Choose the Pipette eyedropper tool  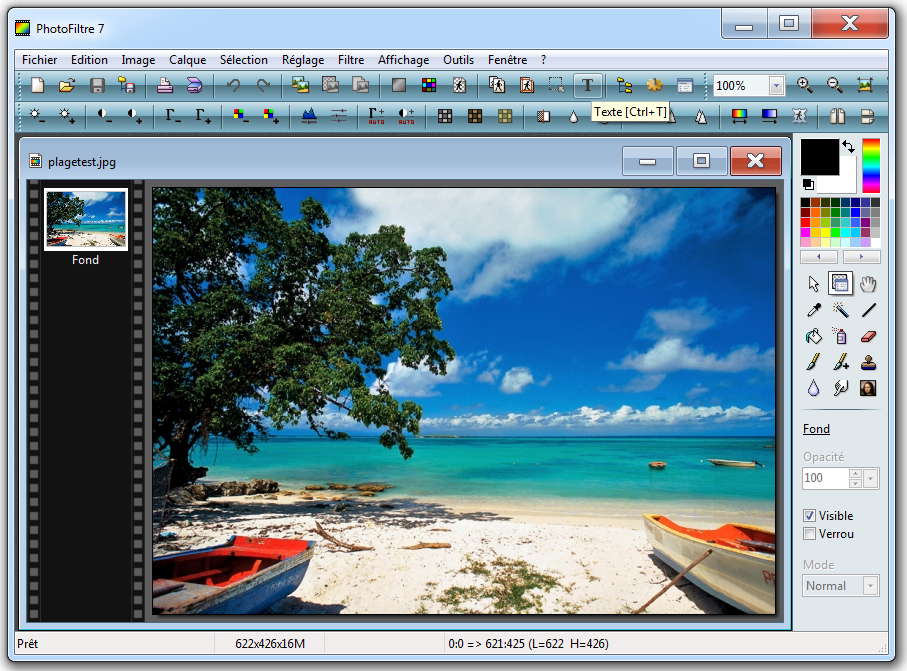tap(814, 310)
